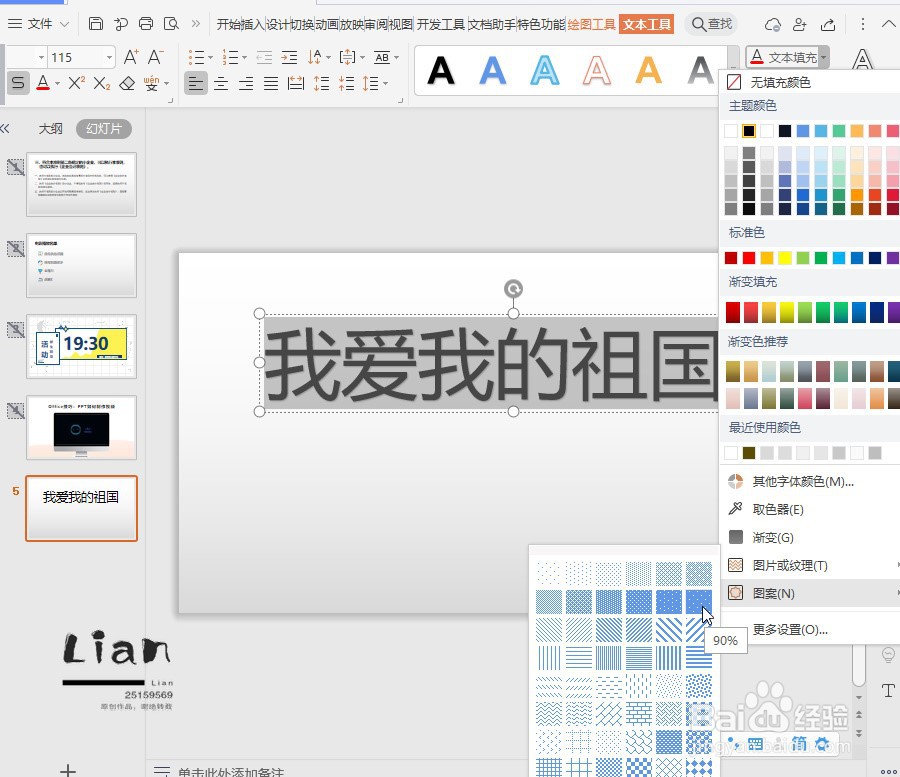Screen dimensions: 900x777
Task: Open the 绘图工具 ribbon tab
Action: point(591,24)
